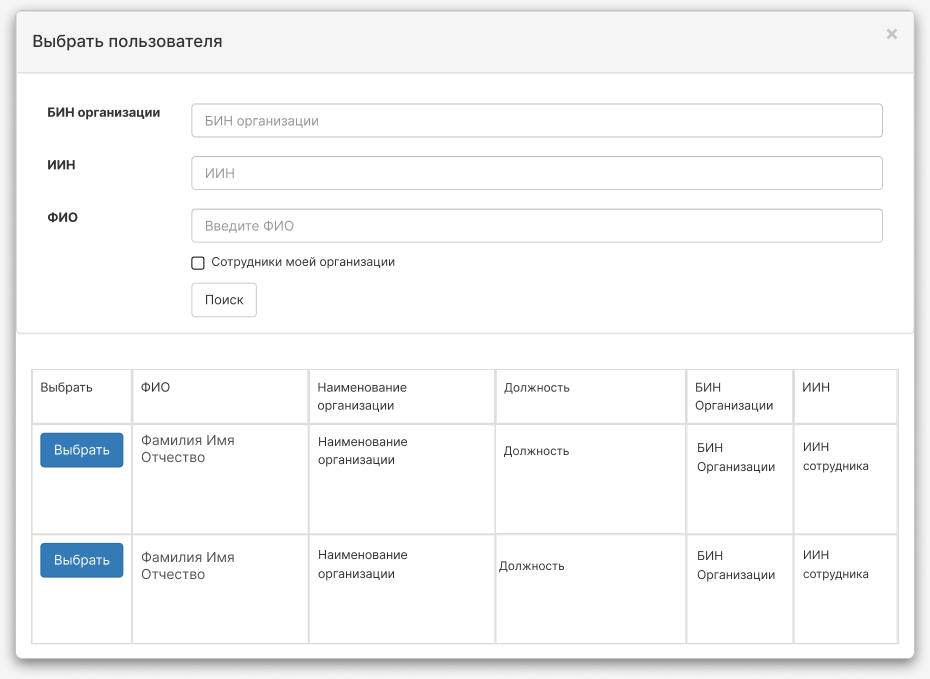930x679 pixels.
Task: Focus the 'Введите ФИО' input
Action: coord(537,225)
